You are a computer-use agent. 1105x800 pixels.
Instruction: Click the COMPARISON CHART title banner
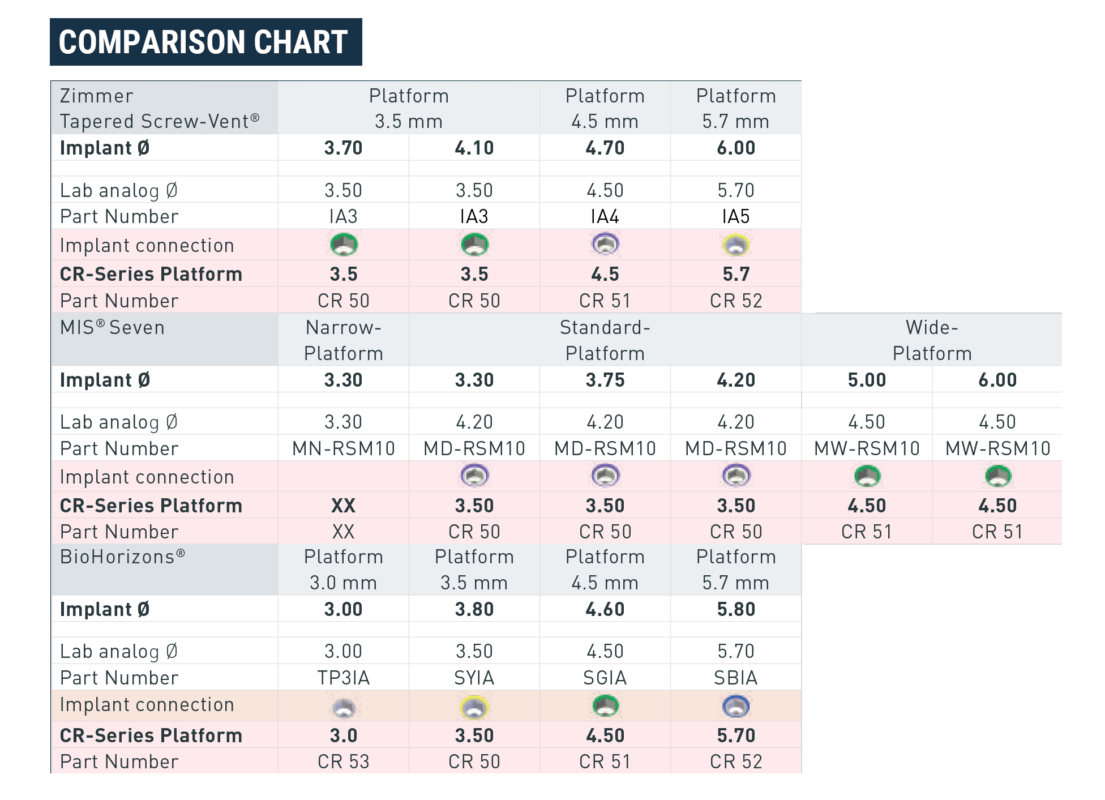coord(204,42)
